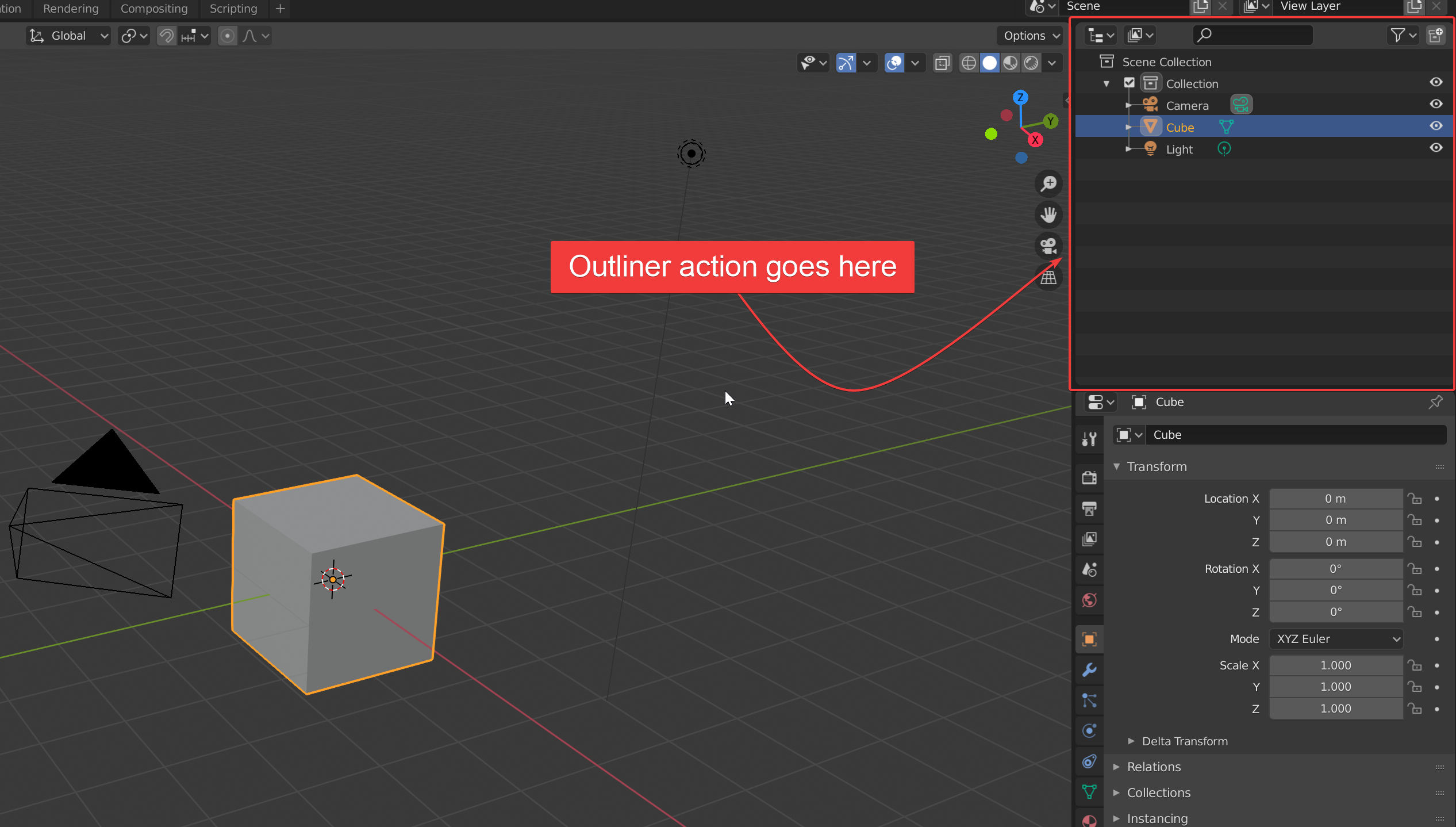1456x827 pixels.
Task: Click the Rotation Z value field
Action: [x=1336, y=612]
